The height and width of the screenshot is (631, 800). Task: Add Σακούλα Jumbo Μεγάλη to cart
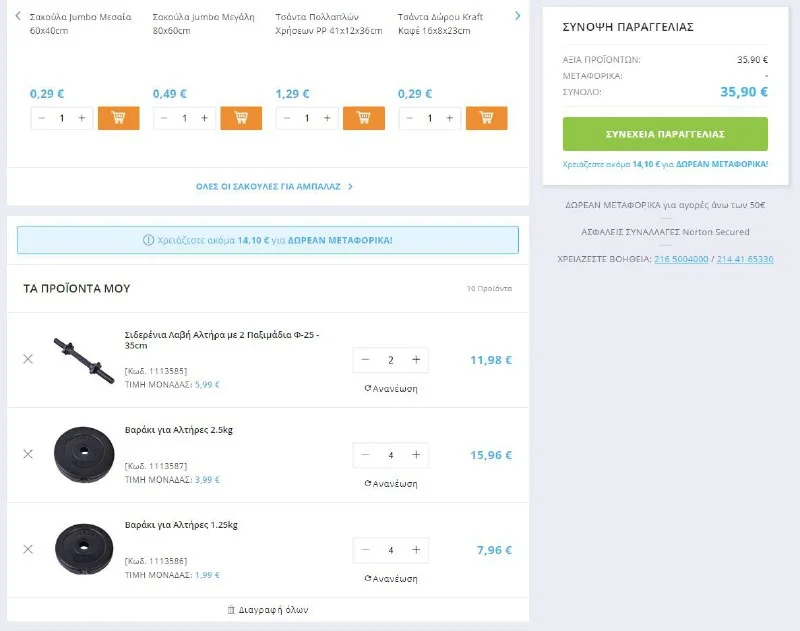point(241,118)
